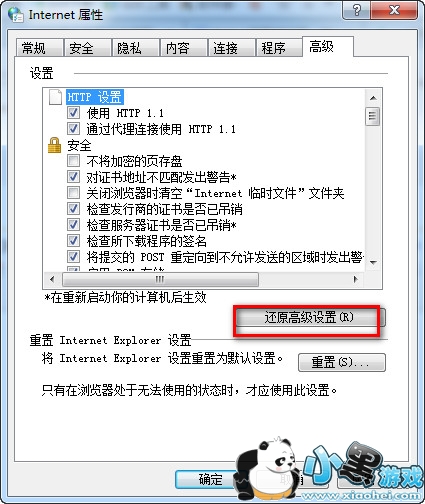Click the vertical scrollbar down arrow
Screen dimensions: 425x504
tap(373, 262)
